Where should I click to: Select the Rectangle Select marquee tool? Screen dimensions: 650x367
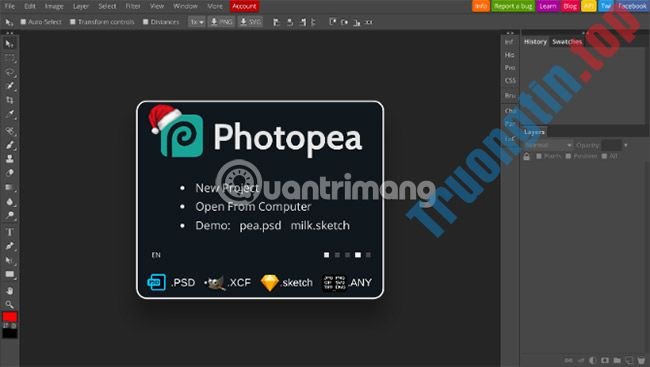pos(9,58)
